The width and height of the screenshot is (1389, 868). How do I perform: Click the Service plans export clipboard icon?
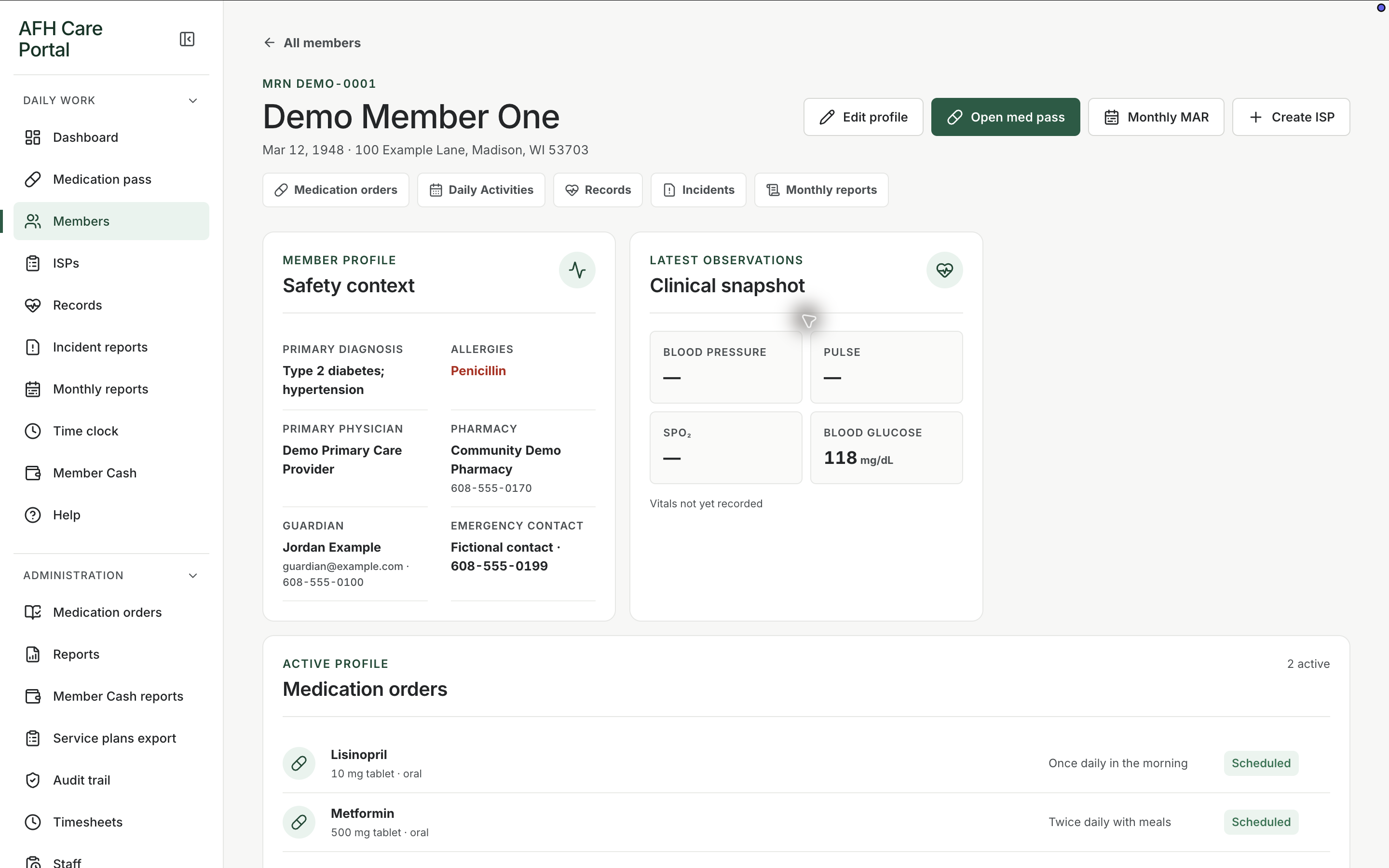[x=33, y=738]
